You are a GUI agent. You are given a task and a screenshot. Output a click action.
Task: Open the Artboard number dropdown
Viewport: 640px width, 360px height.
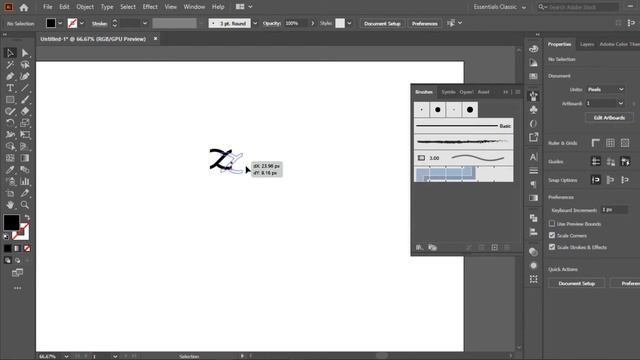pyautogui.click(x=621, y=103)
